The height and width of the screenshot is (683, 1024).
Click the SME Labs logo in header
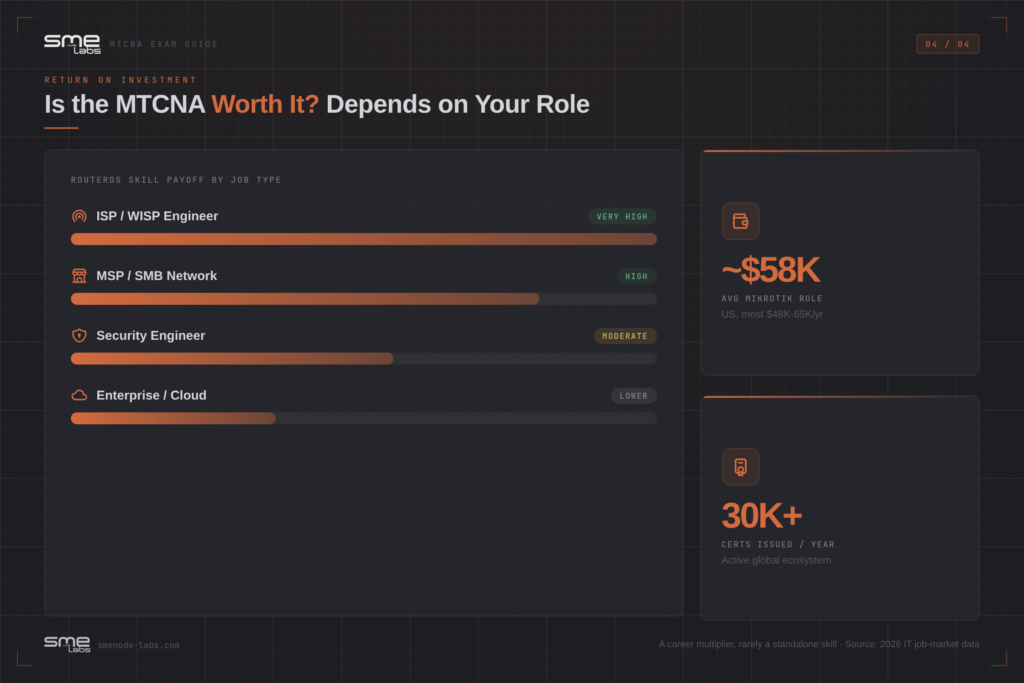point(72,44)
